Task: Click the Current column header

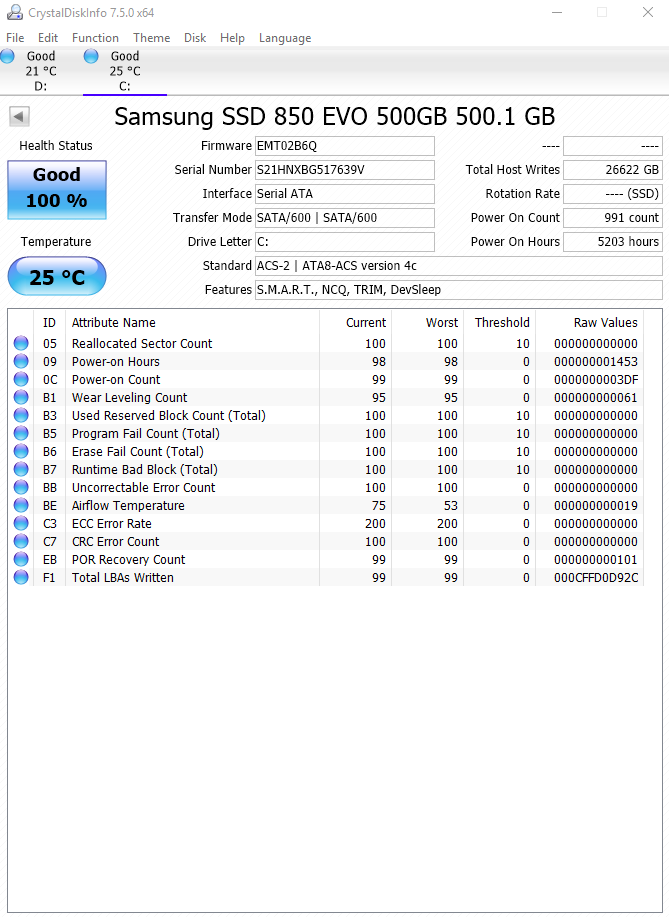Action: [x=356, y=323]
